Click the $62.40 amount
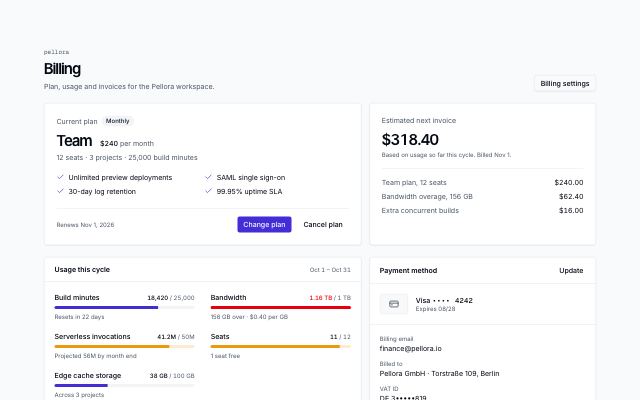 571,196
